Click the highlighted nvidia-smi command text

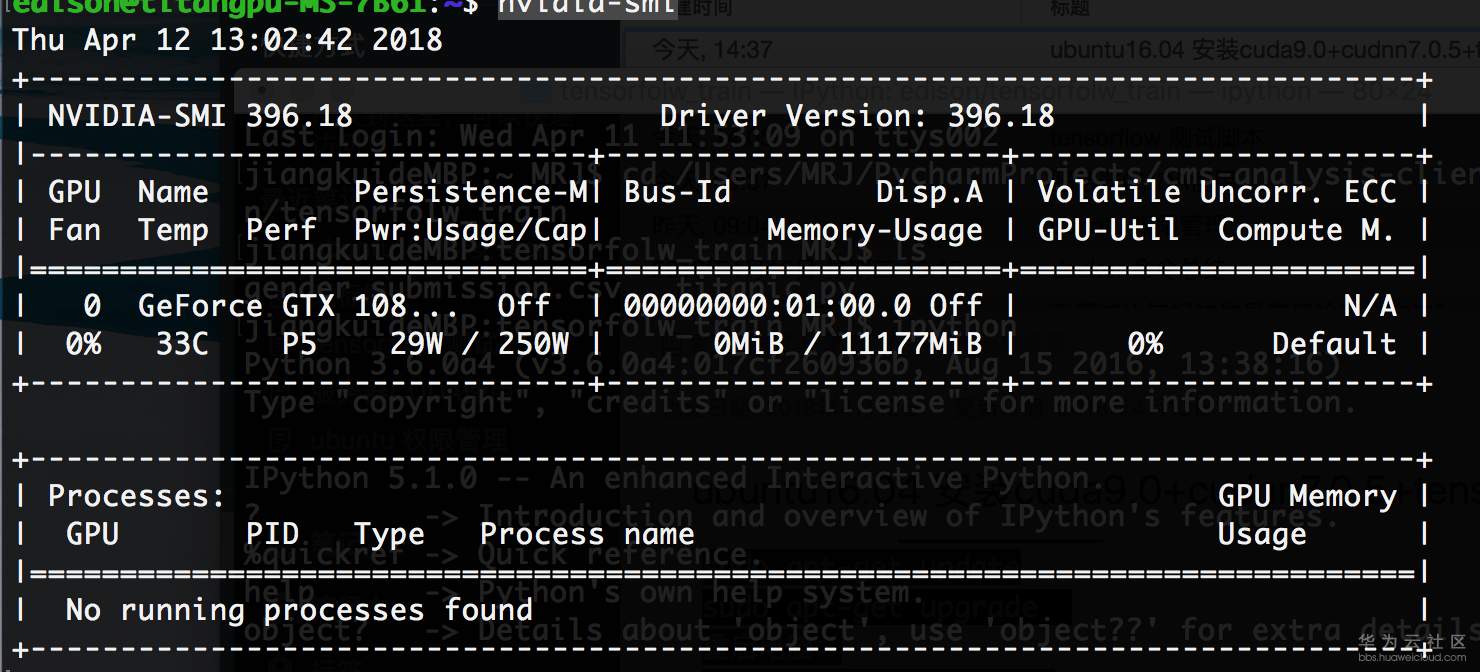pyautogui.click(x=587, y=7)
